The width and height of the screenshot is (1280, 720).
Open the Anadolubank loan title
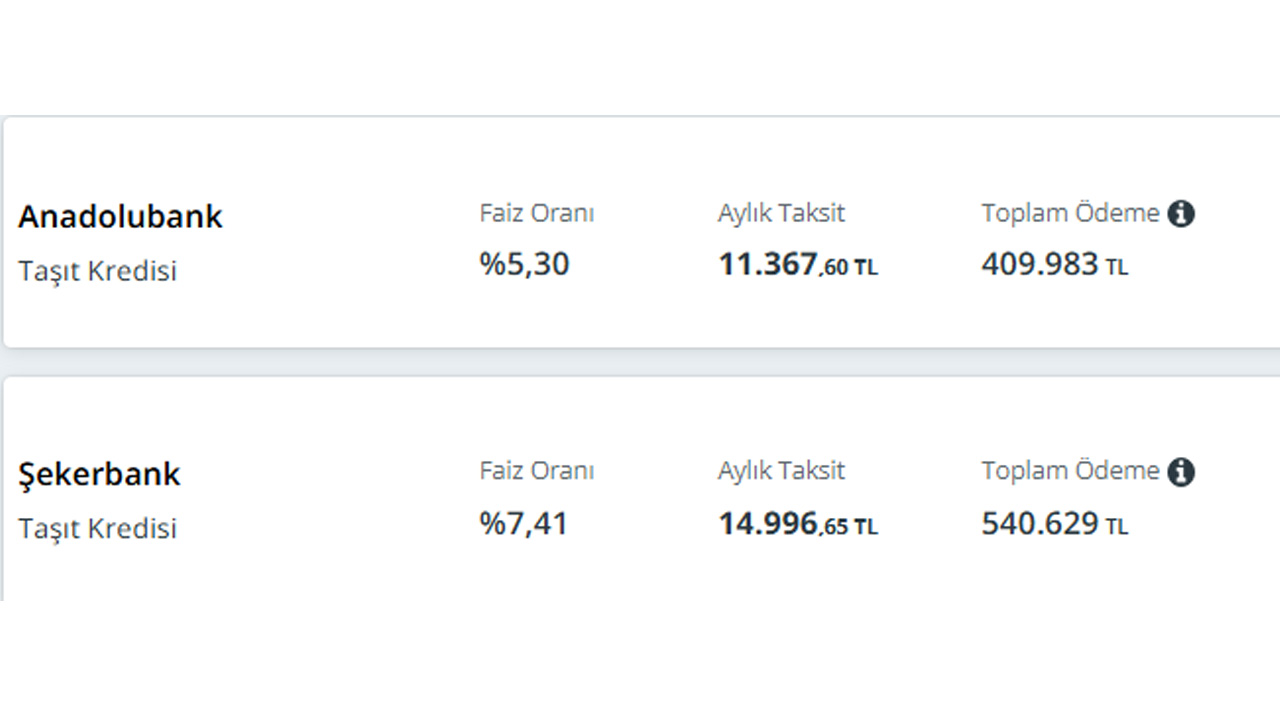tap(120, 216)
